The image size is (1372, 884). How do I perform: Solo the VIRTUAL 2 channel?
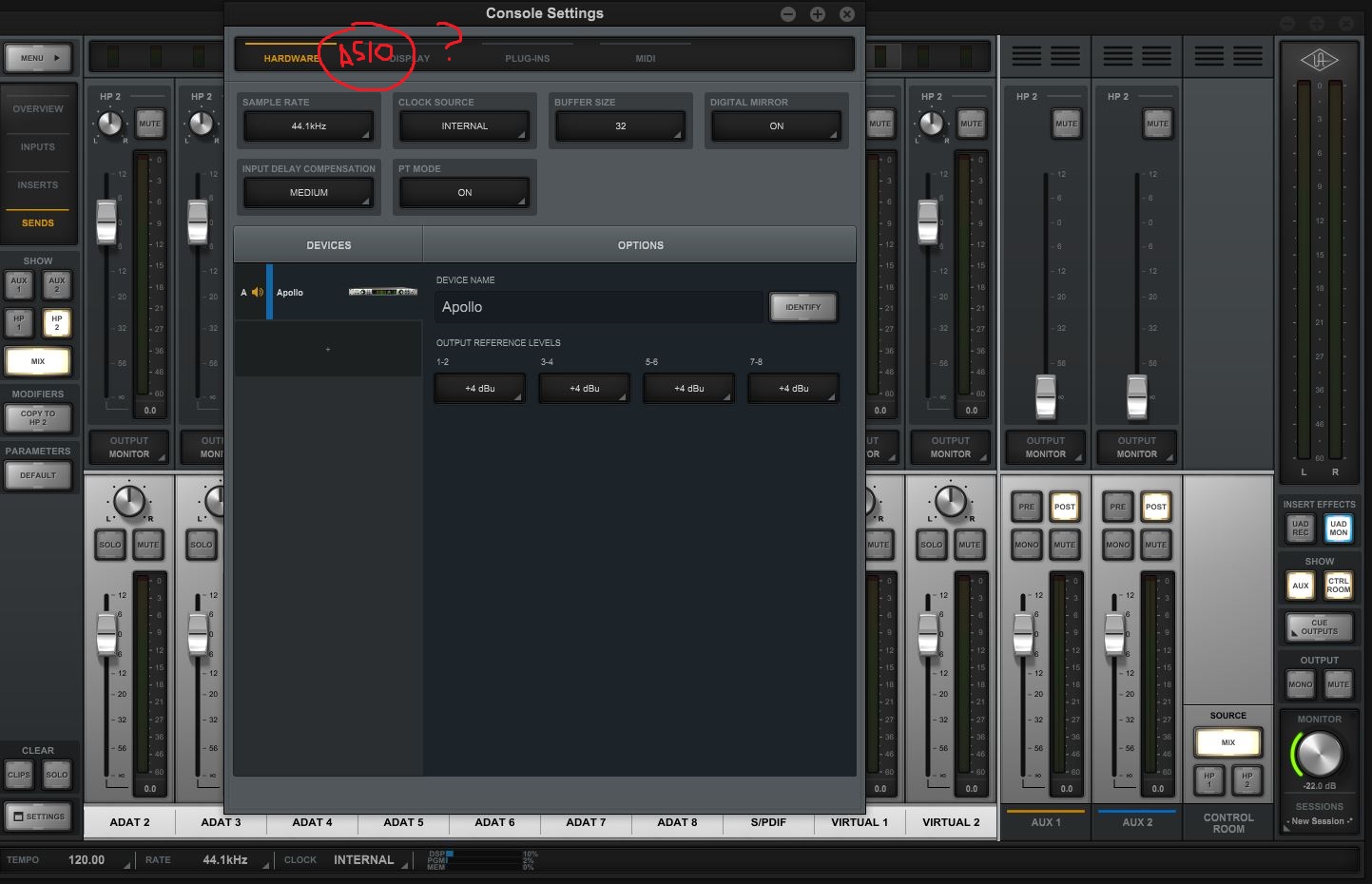click(932, 545)
